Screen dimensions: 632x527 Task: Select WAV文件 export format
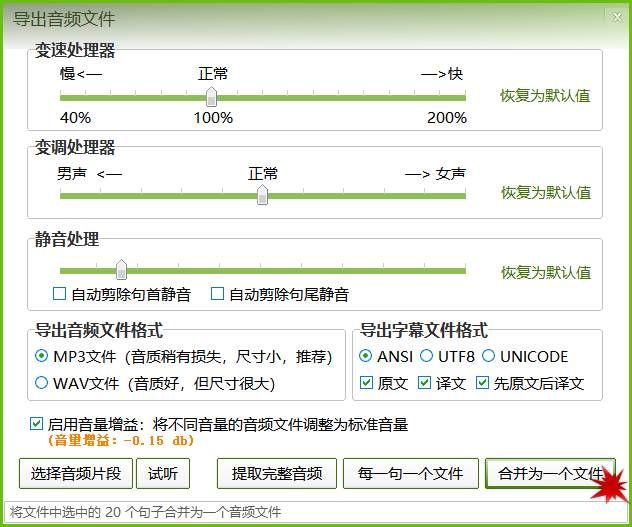click(42, 383)
